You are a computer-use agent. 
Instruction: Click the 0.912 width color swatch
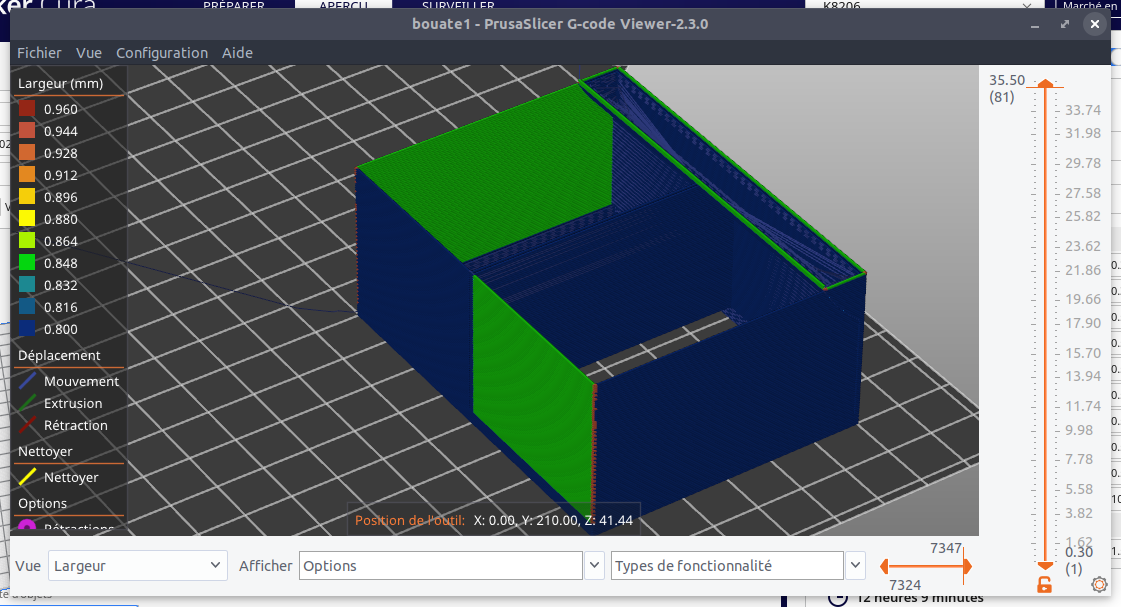[x=26, y=174]
